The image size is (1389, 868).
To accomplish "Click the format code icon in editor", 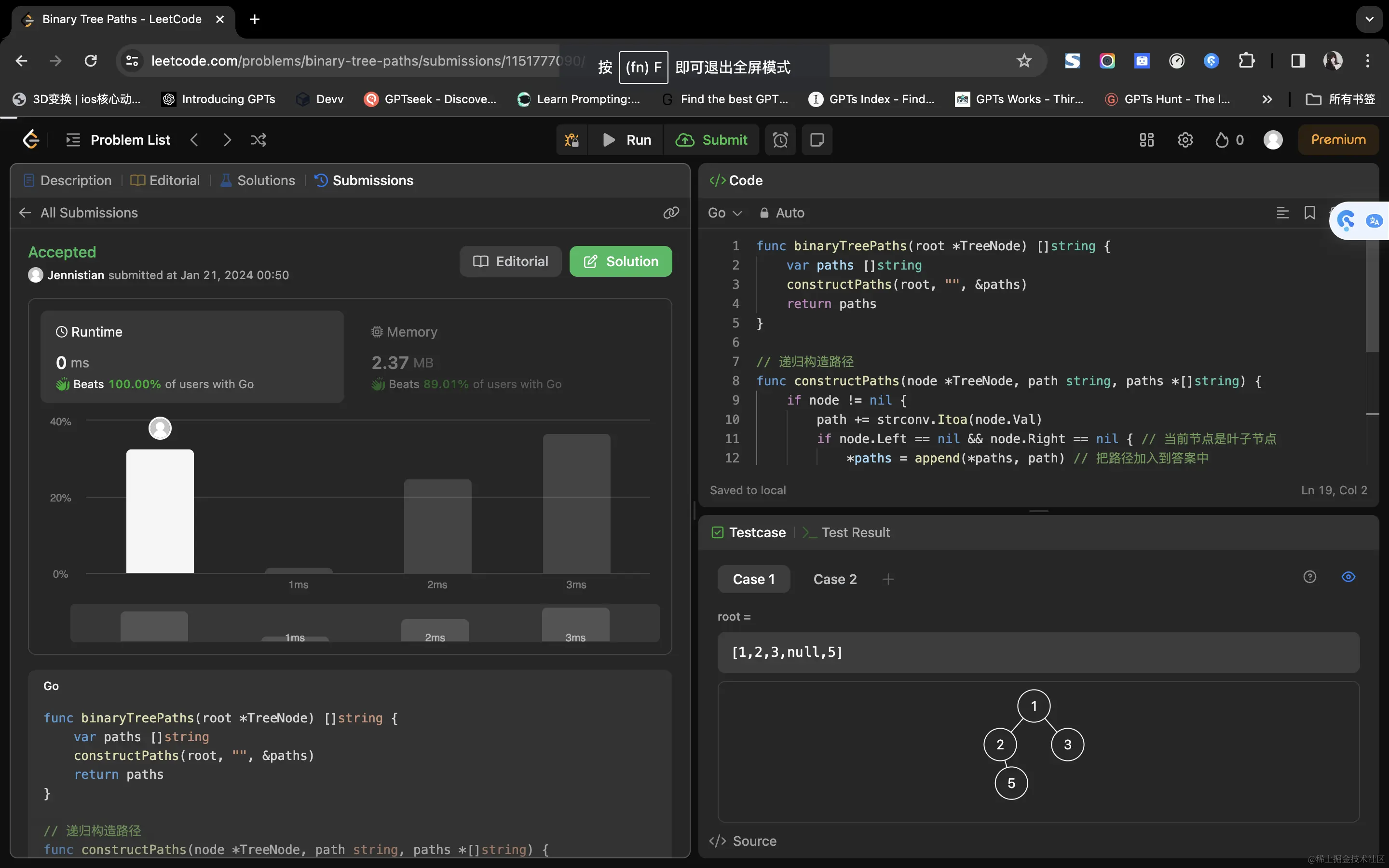I will [1282, 213].
